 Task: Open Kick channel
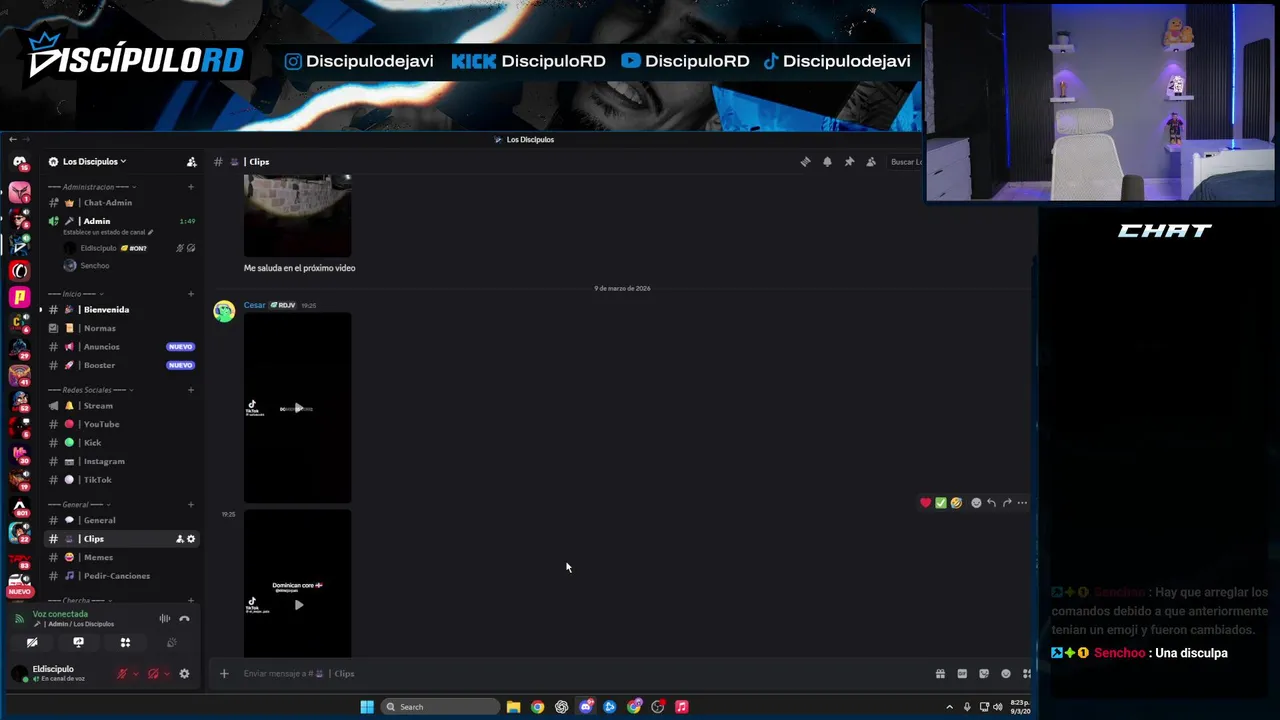point(121,443)
